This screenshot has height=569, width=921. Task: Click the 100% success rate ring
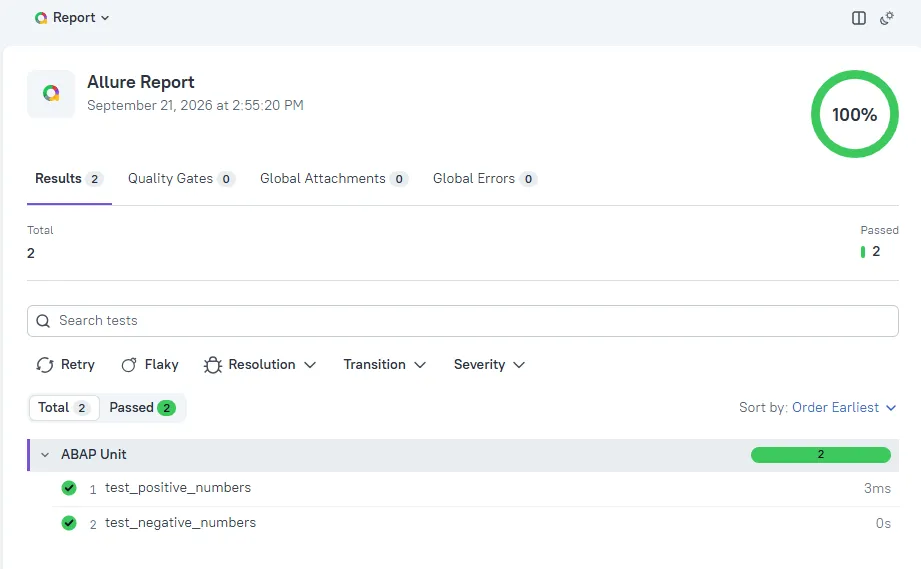click(854, 114)
